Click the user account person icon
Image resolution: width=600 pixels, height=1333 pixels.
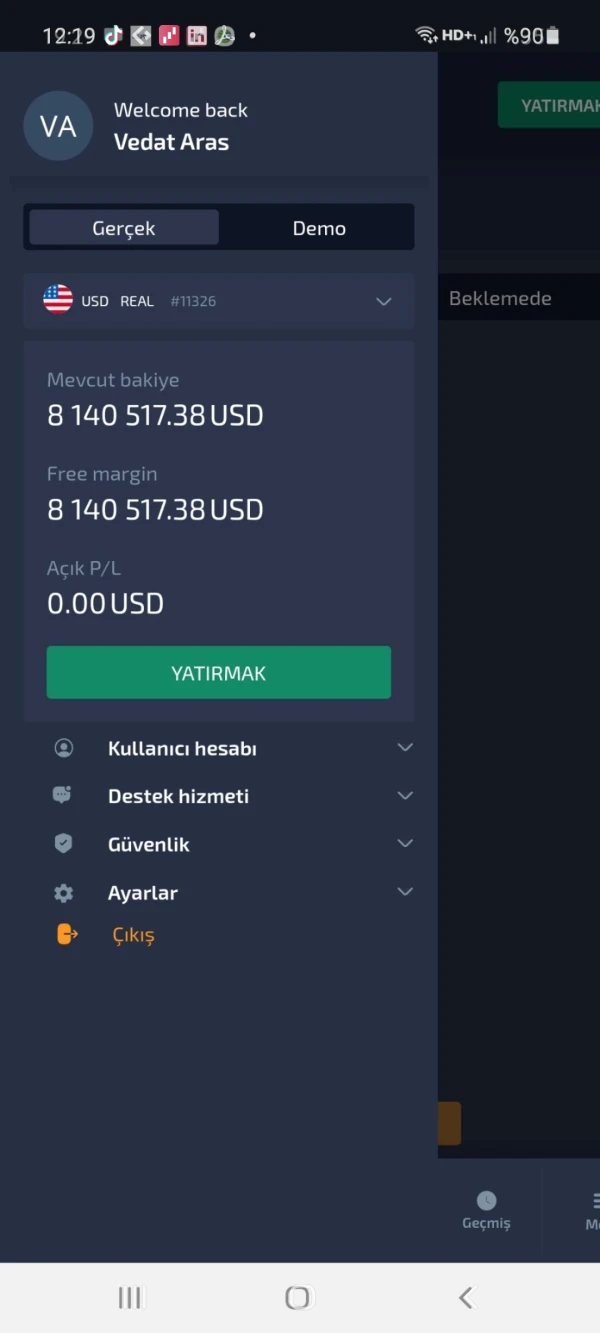point(64,748)
